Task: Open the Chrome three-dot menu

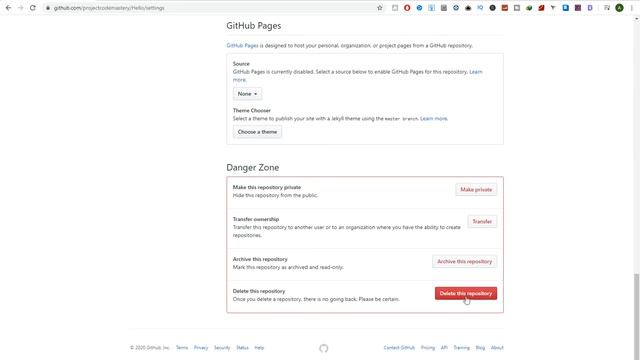Action: (x=631, y=8)
